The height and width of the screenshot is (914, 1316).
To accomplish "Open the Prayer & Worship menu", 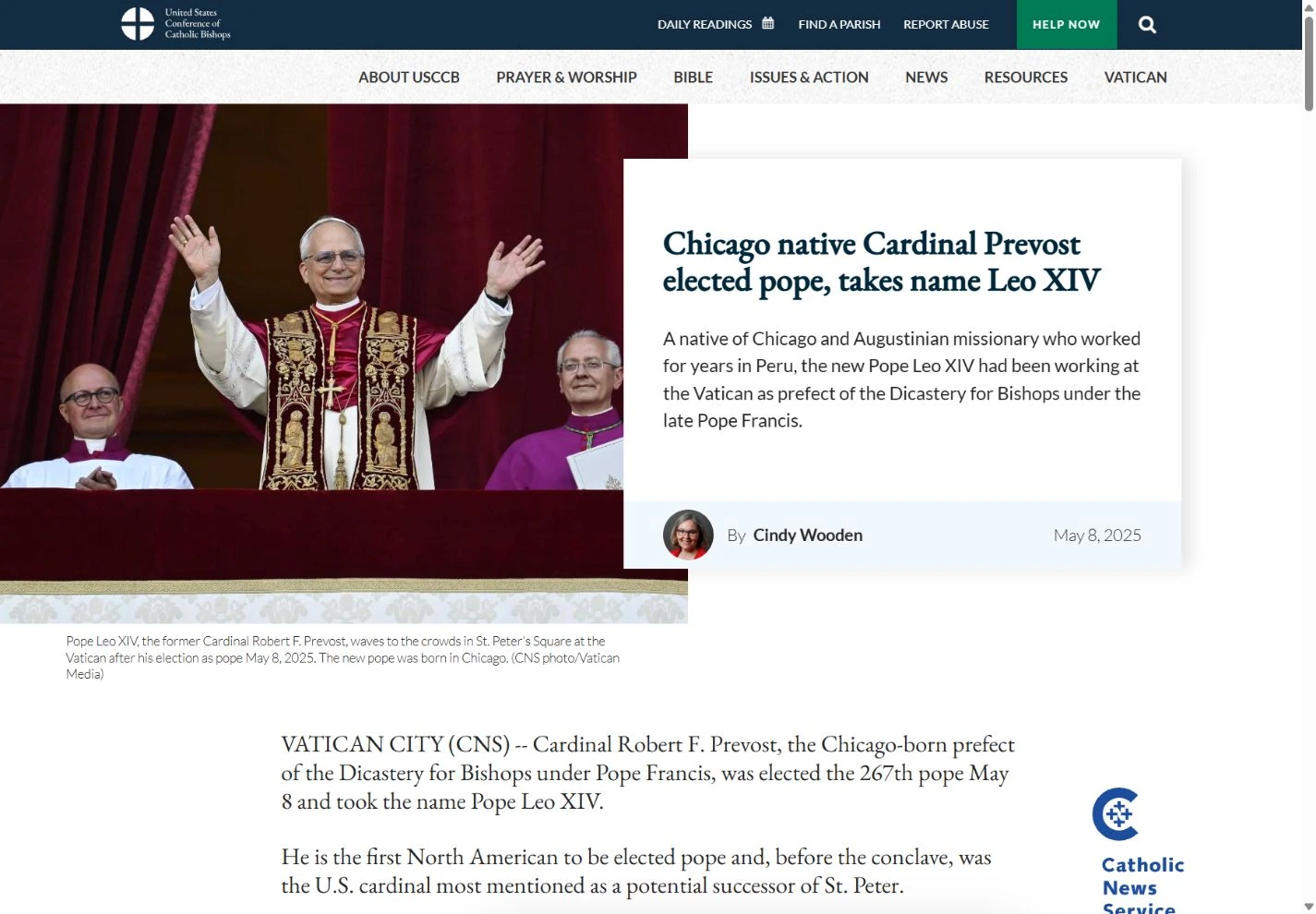I will [566, 78].
